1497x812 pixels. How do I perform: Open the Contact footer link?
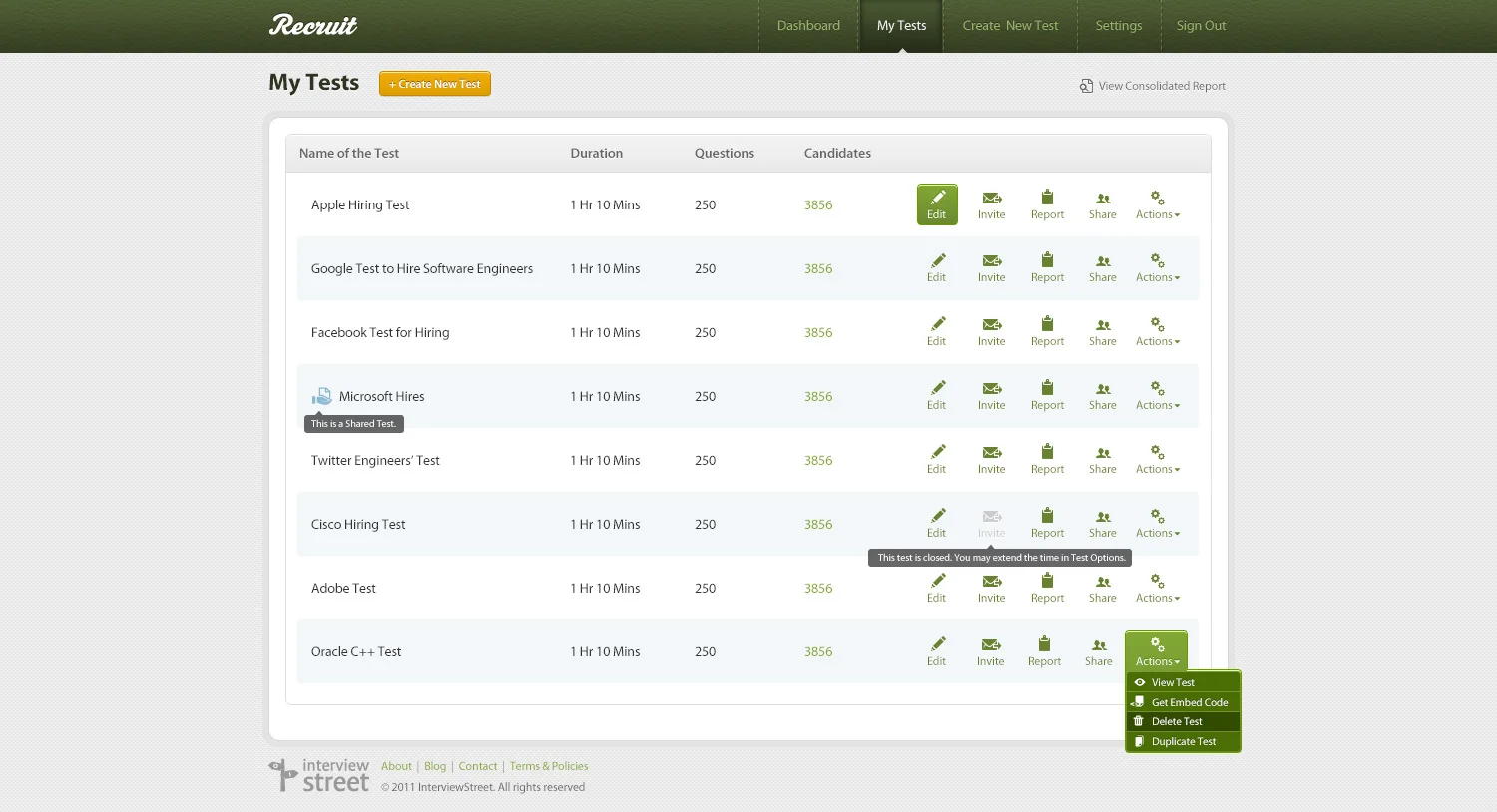478,766
